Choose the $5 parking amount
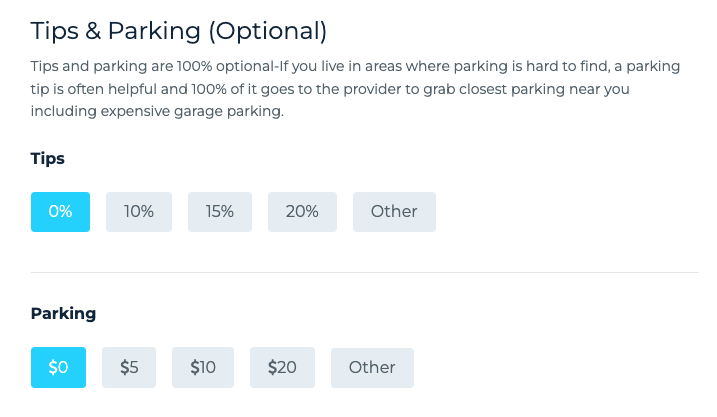 pyautogui.click(x=129, y=367)
